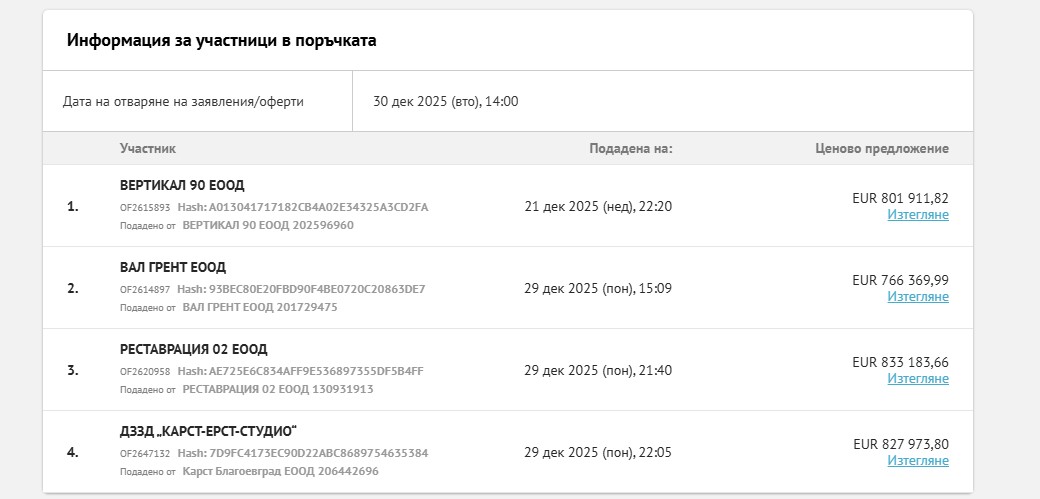Click Изтегляне link for ВЕРТИКАЛ 90 ЕООД
The height and width of the screenshot is (499, 1040).
point(917,215)
